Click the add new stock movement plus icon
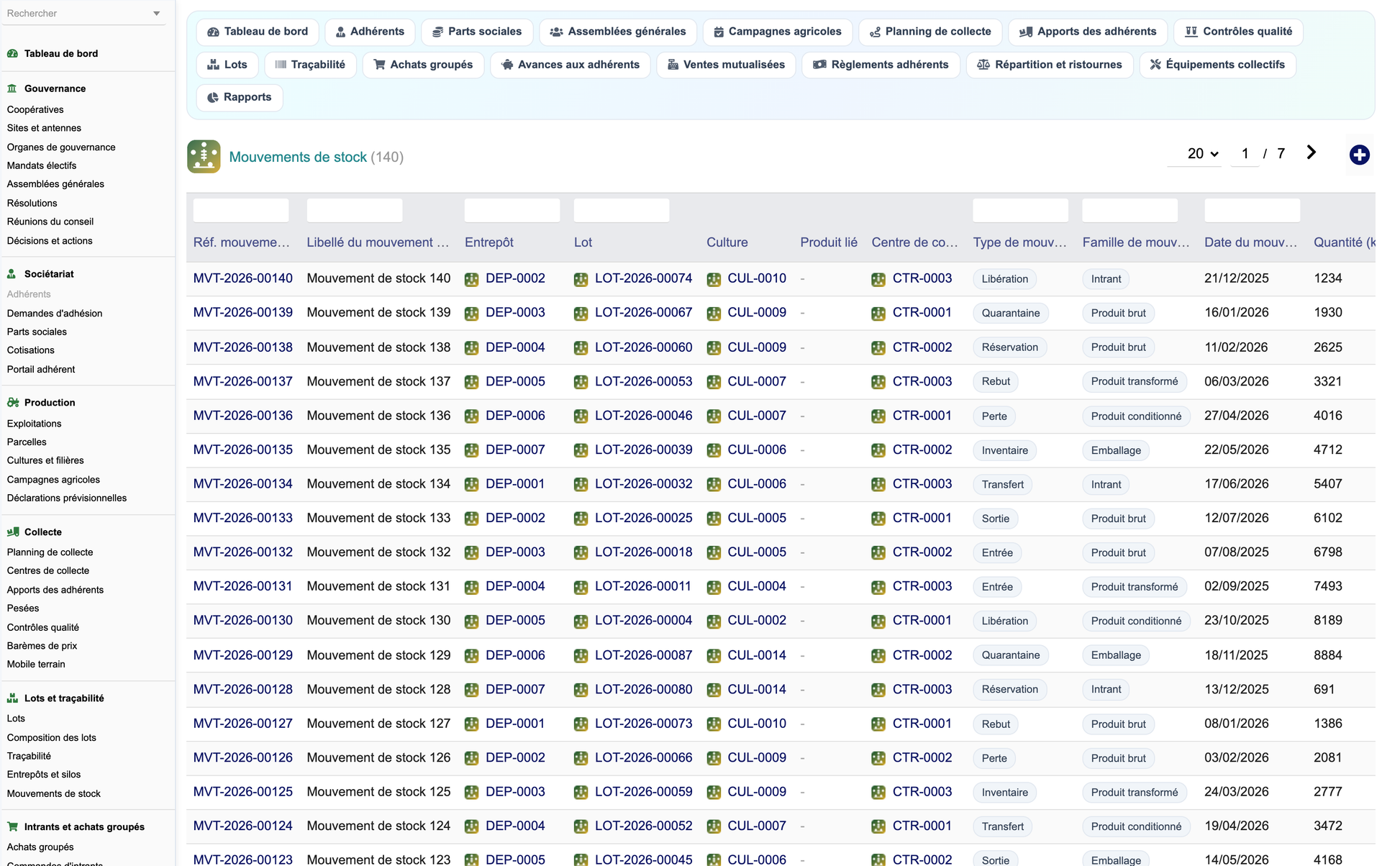 tap(1359, 155)
